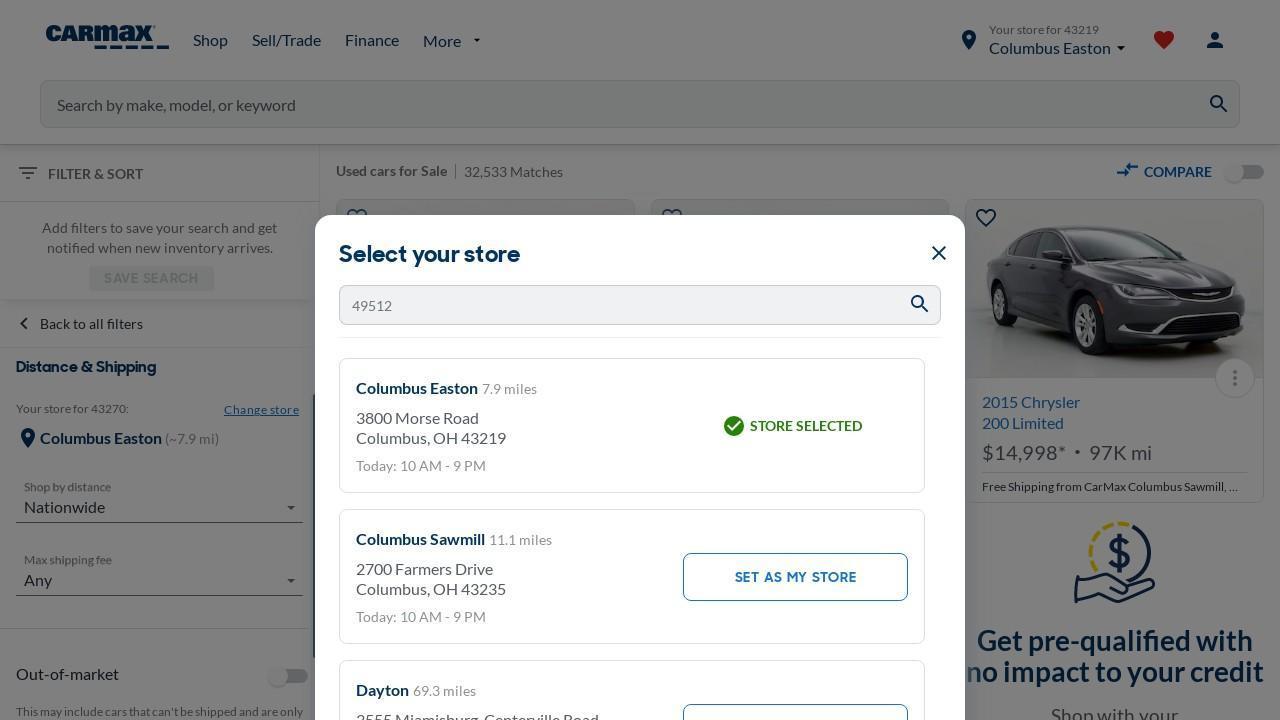Enable the Out-of-market toggle

pos(288,677)
